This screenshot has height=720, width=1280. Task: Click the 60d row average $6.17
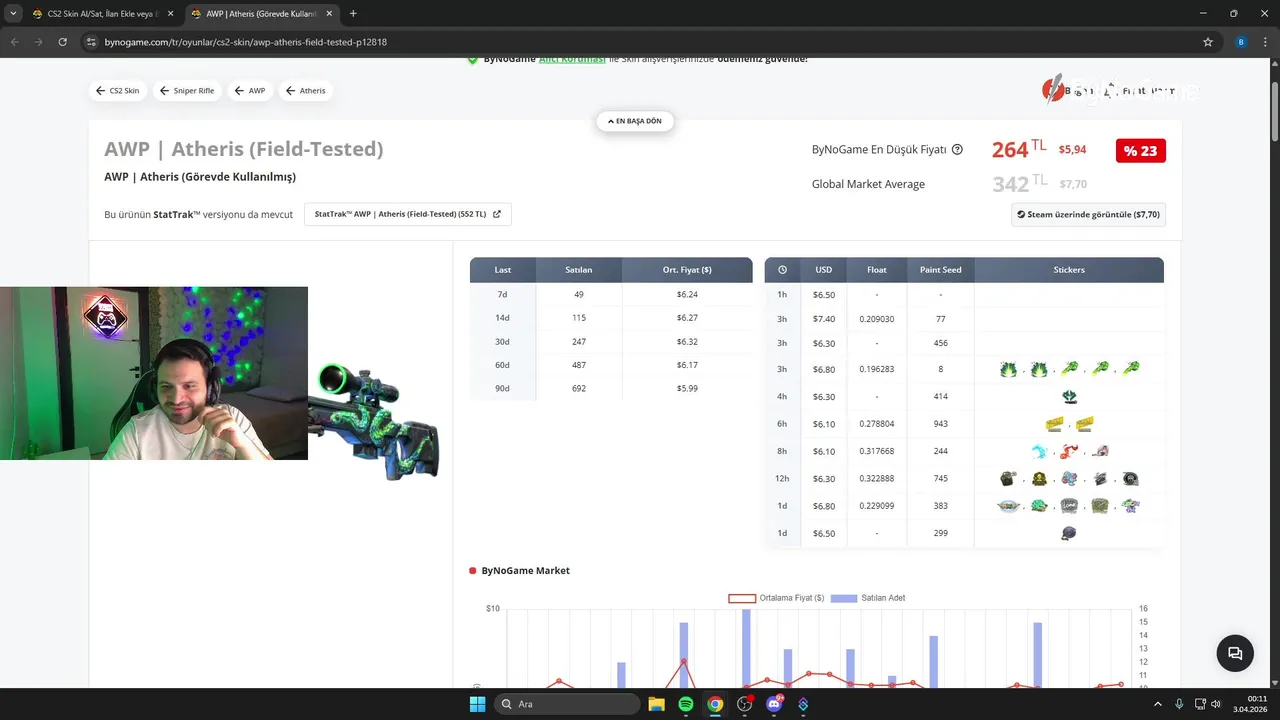pyautogui.click(x=687, y=365)
